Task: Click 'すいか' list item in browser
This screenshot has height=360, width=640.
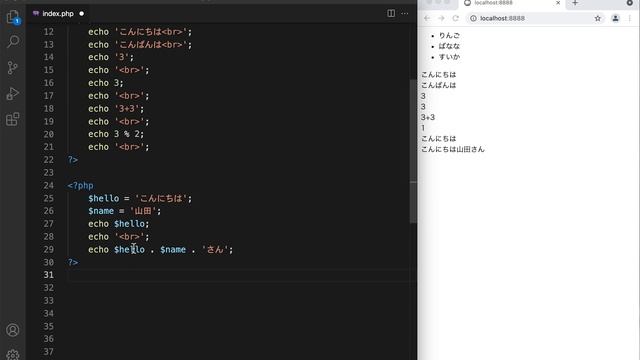Action: [449, 57]
